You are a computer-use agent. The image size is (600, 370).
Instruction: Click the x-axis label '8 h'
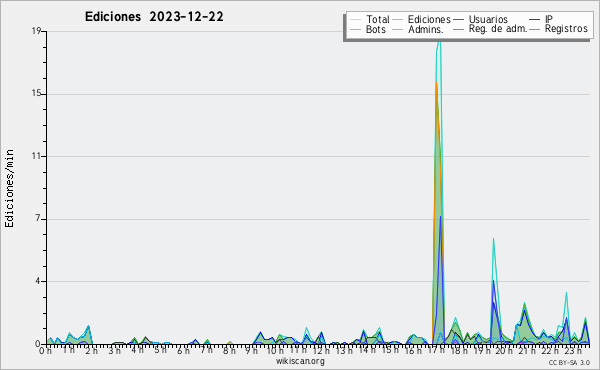tap(229, 350)
